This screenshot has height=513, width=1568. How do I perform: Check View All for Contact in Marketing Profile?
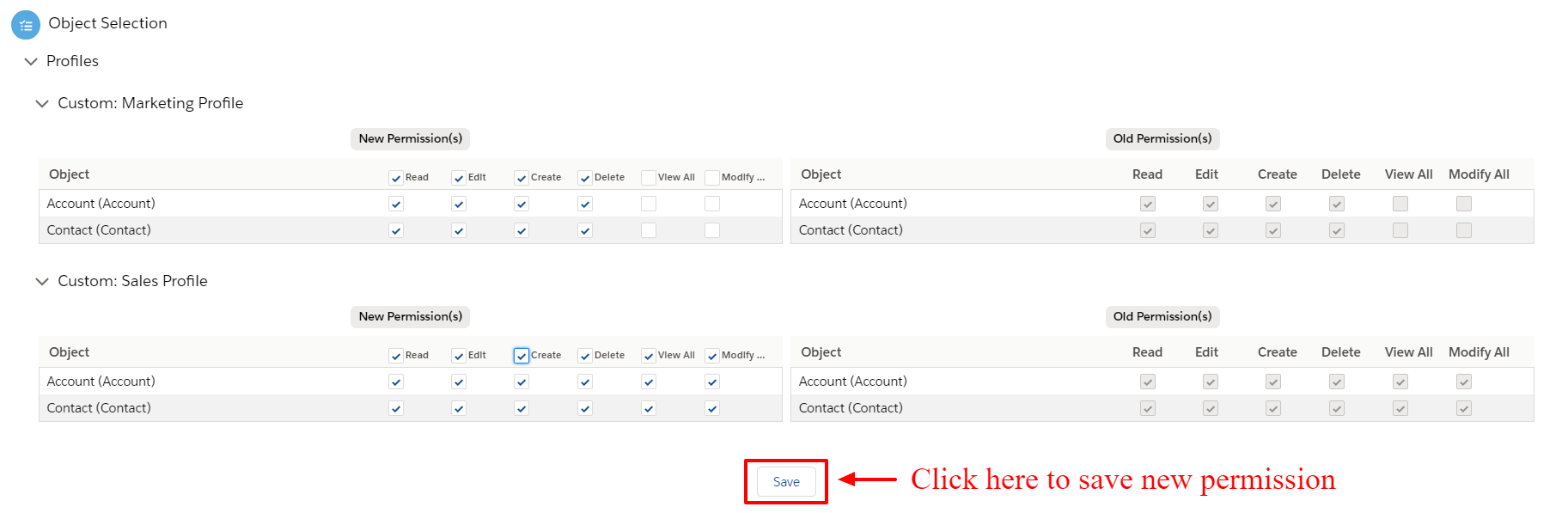(649, 230)
